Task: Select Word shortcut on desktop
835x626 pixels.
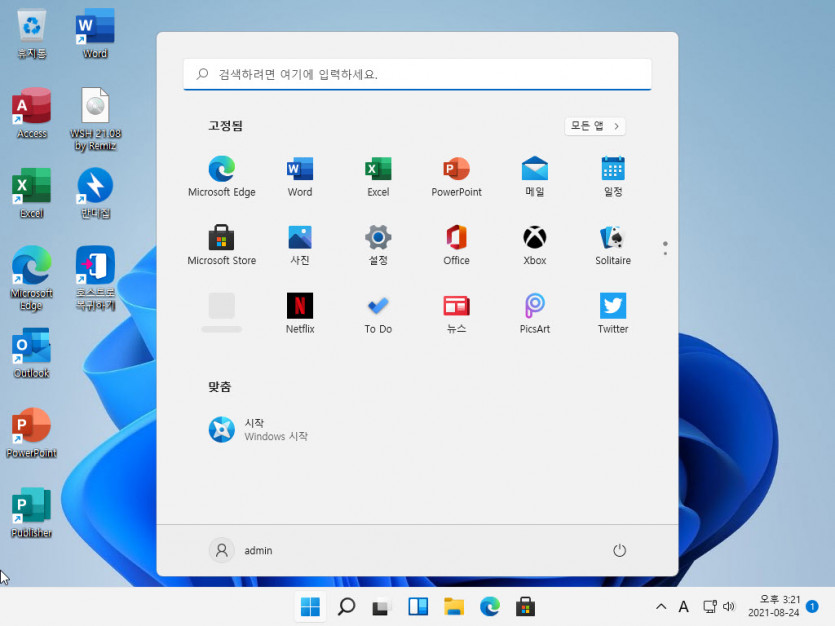Action: 95,34
